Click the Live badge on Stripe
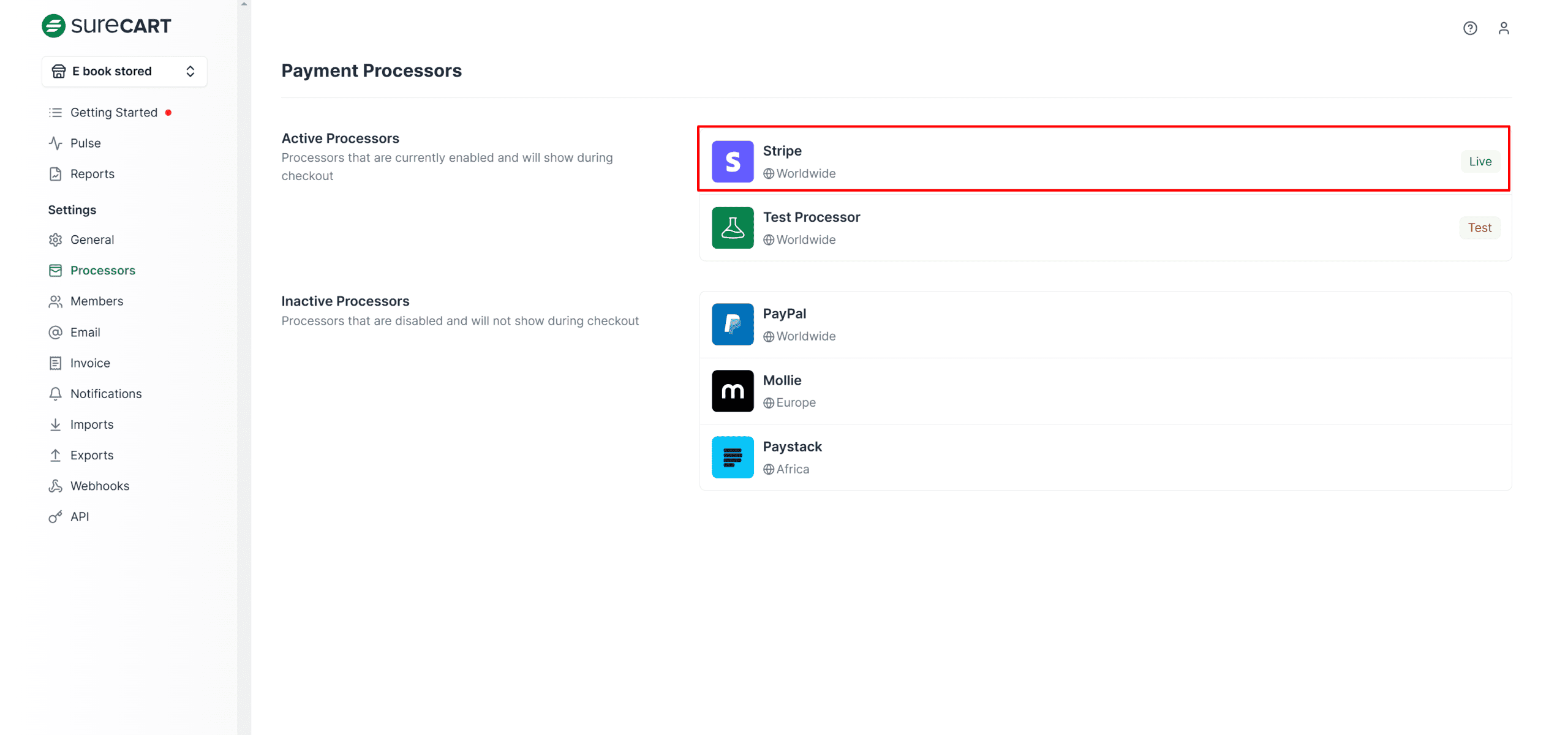Screen dimensions: 1568x735 pyautogui.click(x=1479, y=162)
